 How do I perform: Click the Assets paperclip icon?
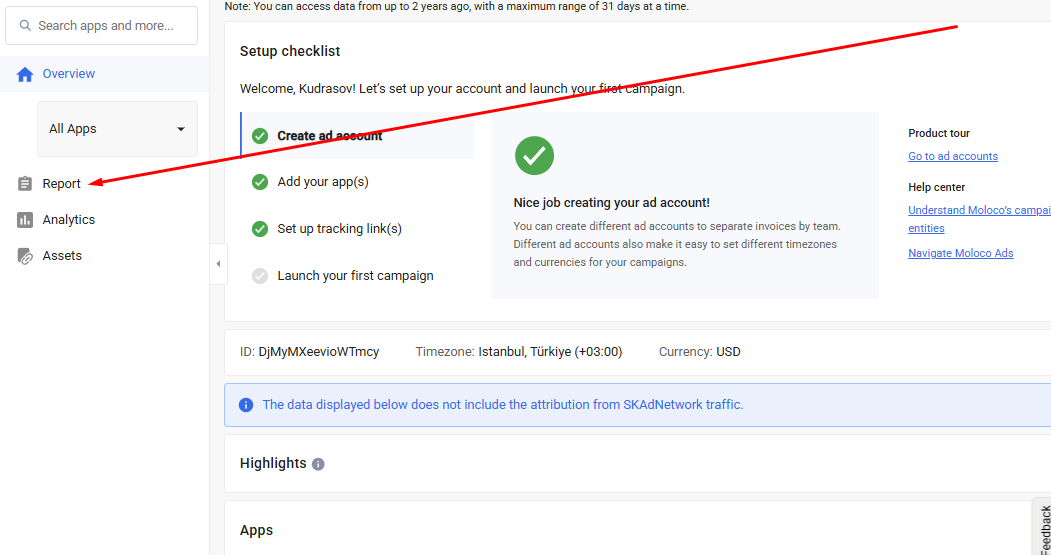[25, 256]
